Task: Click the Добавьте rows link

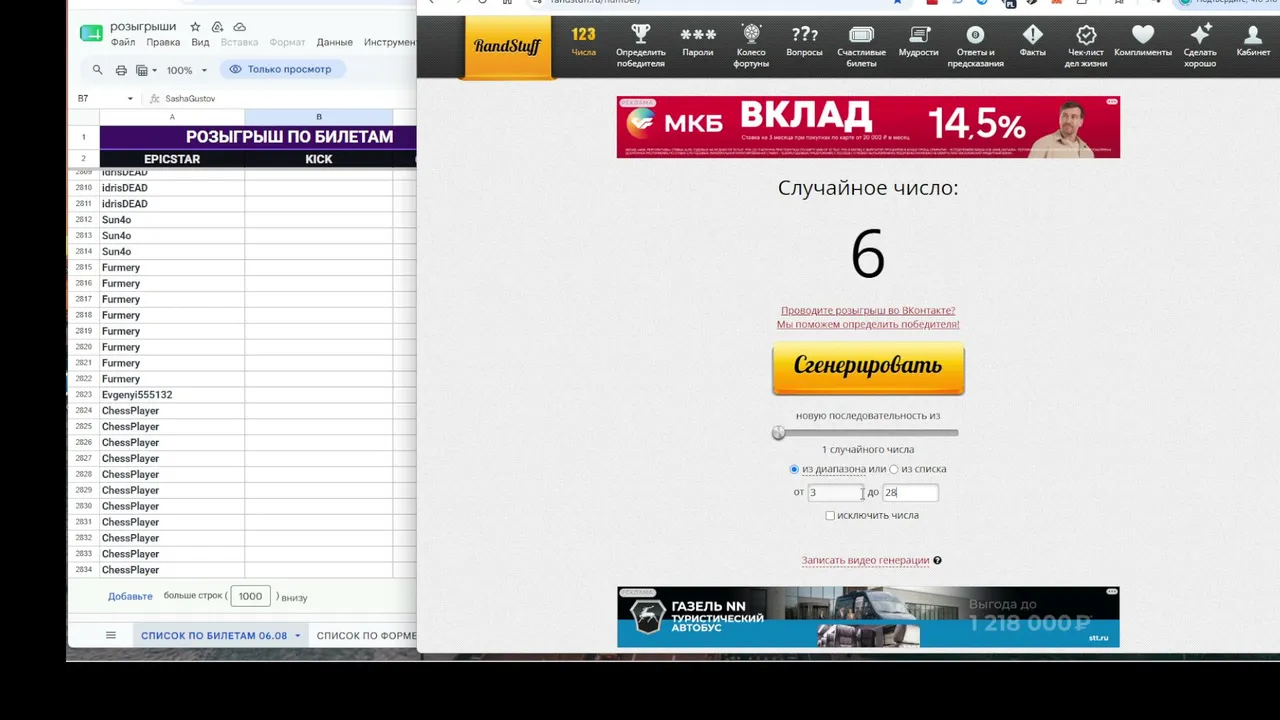Action: (130, 596)
